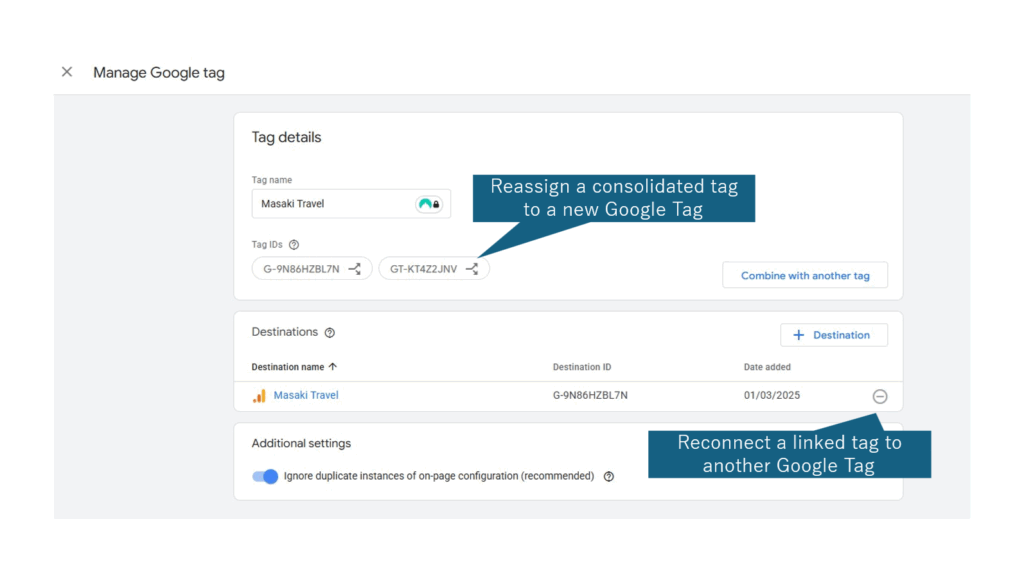1024x576 pixels.
Task: Select the date 01/03/2025 in destination row
Action: [771, 395]
